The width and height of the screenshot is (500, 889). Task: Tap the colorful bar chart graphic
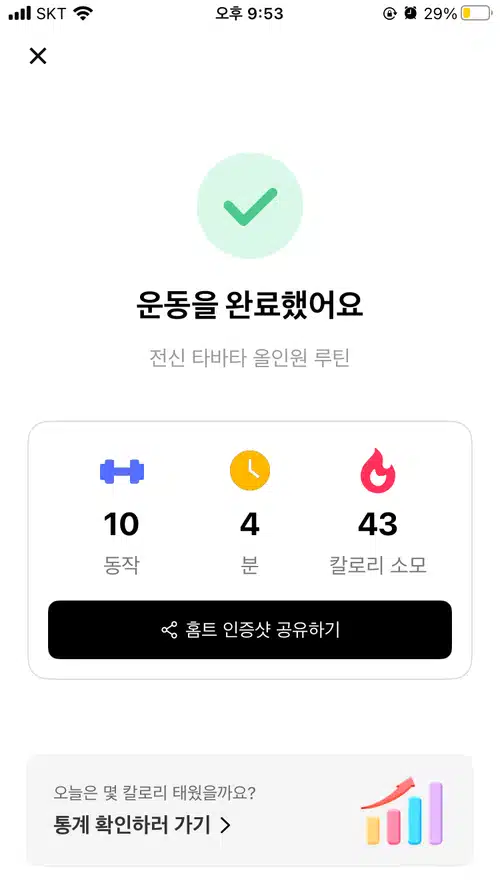(402, 812)
